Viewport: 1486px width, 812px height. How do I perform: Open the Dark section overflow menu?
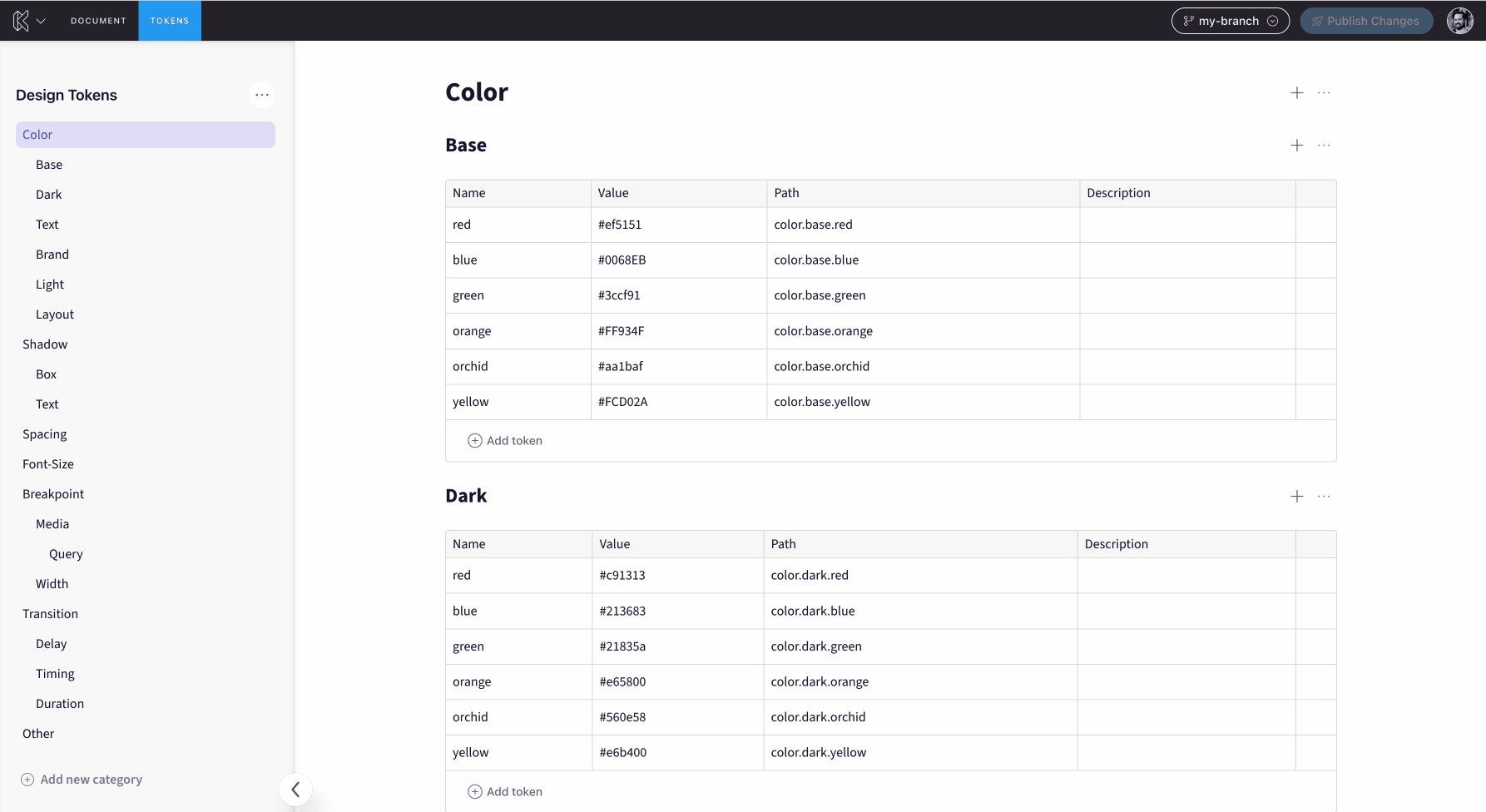(x=1324, y=496)
